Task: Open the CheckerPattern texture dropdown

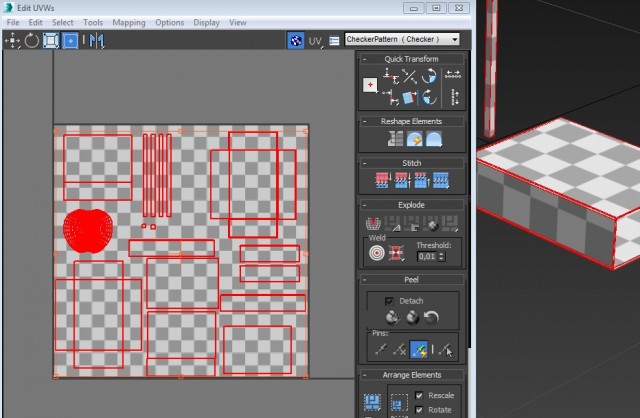Action: tap(402, 39)
